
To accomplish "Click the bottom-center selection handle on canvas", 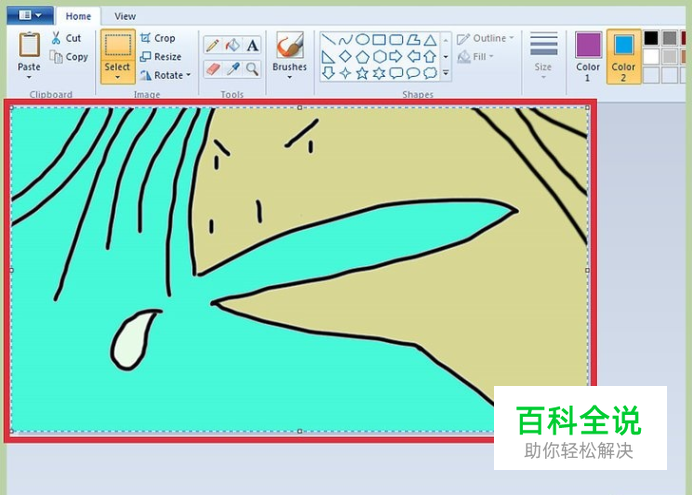I will pyautogui.click(x=300, y=431).
